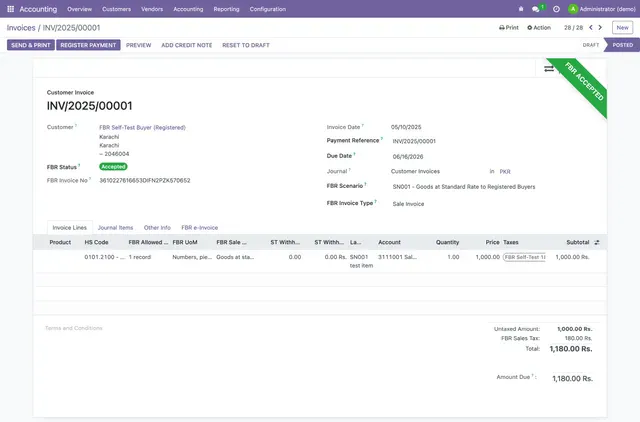Sort by Product column header
640x422 pixels.
[60, 242]
